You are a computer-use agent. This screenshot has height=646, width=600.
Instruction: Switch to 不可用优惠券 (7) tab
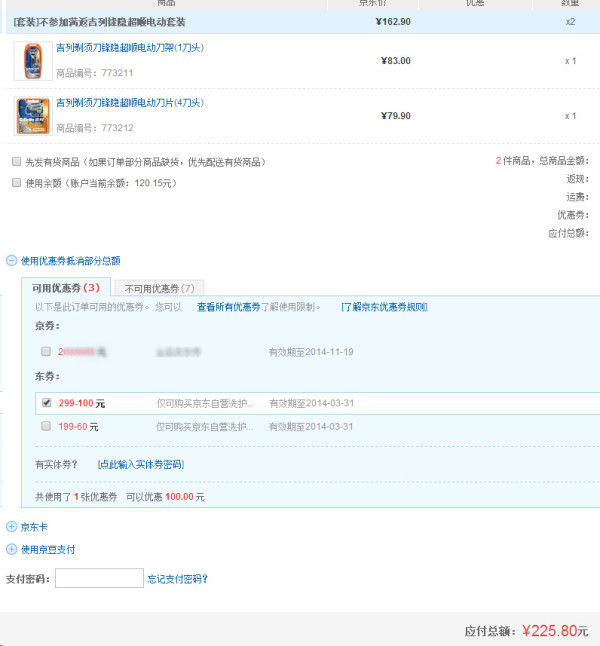tap(159, 288)
